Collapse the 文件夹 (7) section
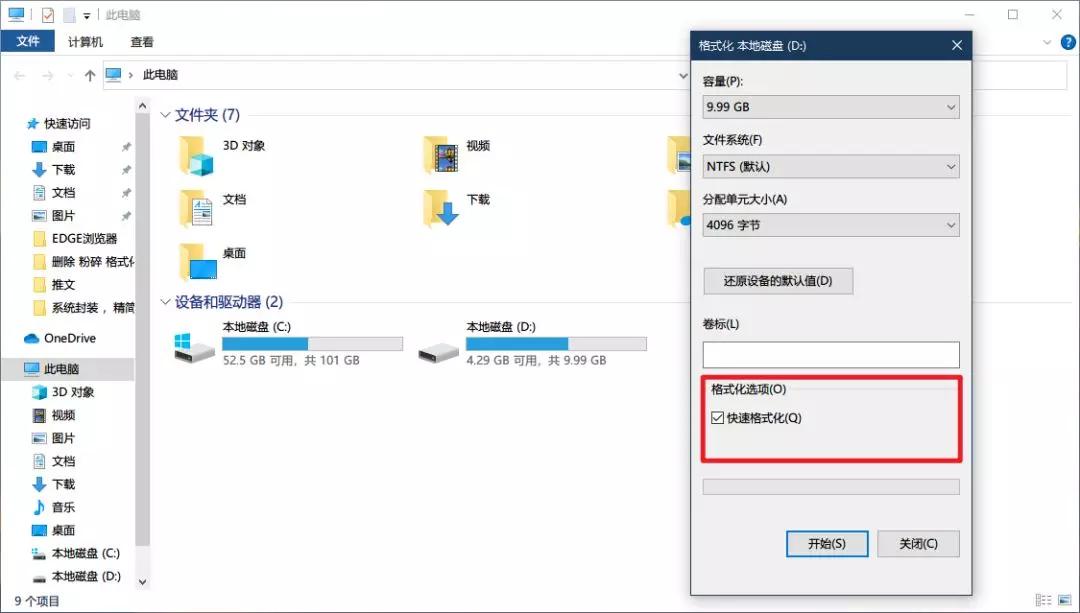This screenshot has width=1080, height=613. coord(164,115)
